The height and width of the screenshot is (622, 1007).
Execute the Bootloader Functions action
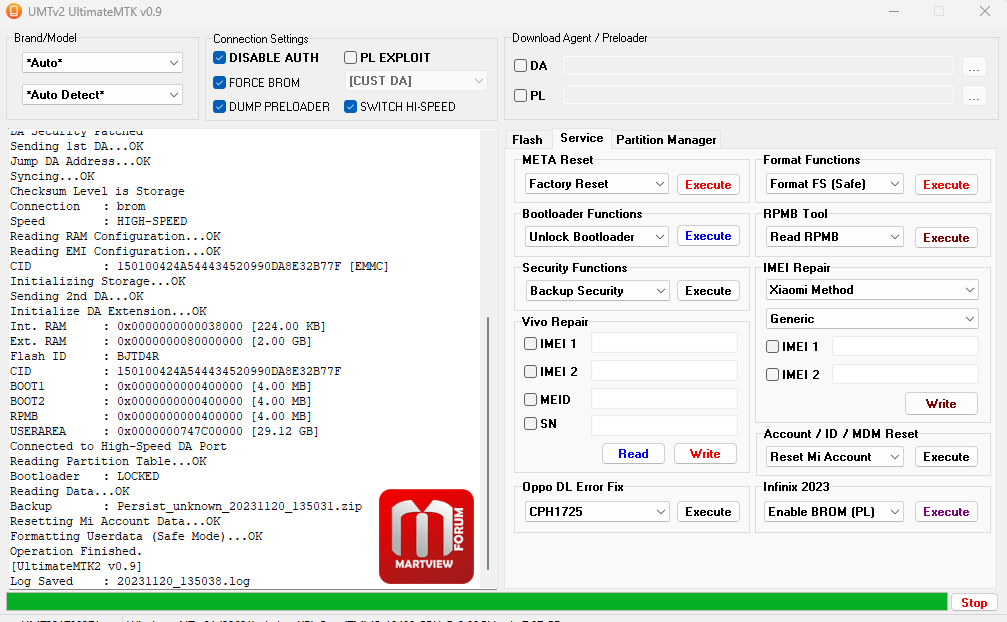(708, 236)
